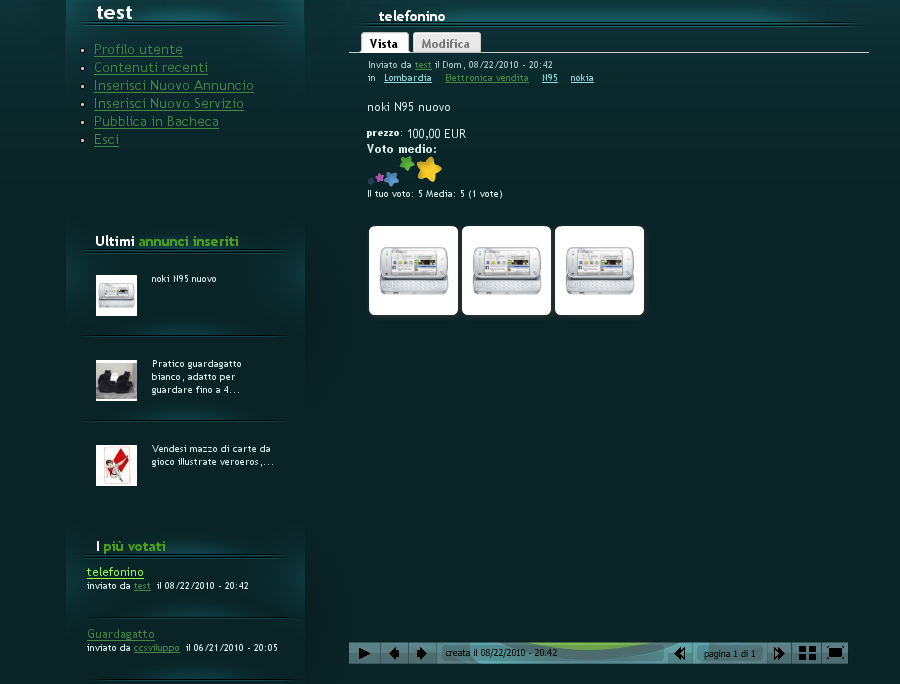The height and width of the screenshot is (684, 900).
Task: Open 'test' user link under telefonino
Action: tap(142, 586)
